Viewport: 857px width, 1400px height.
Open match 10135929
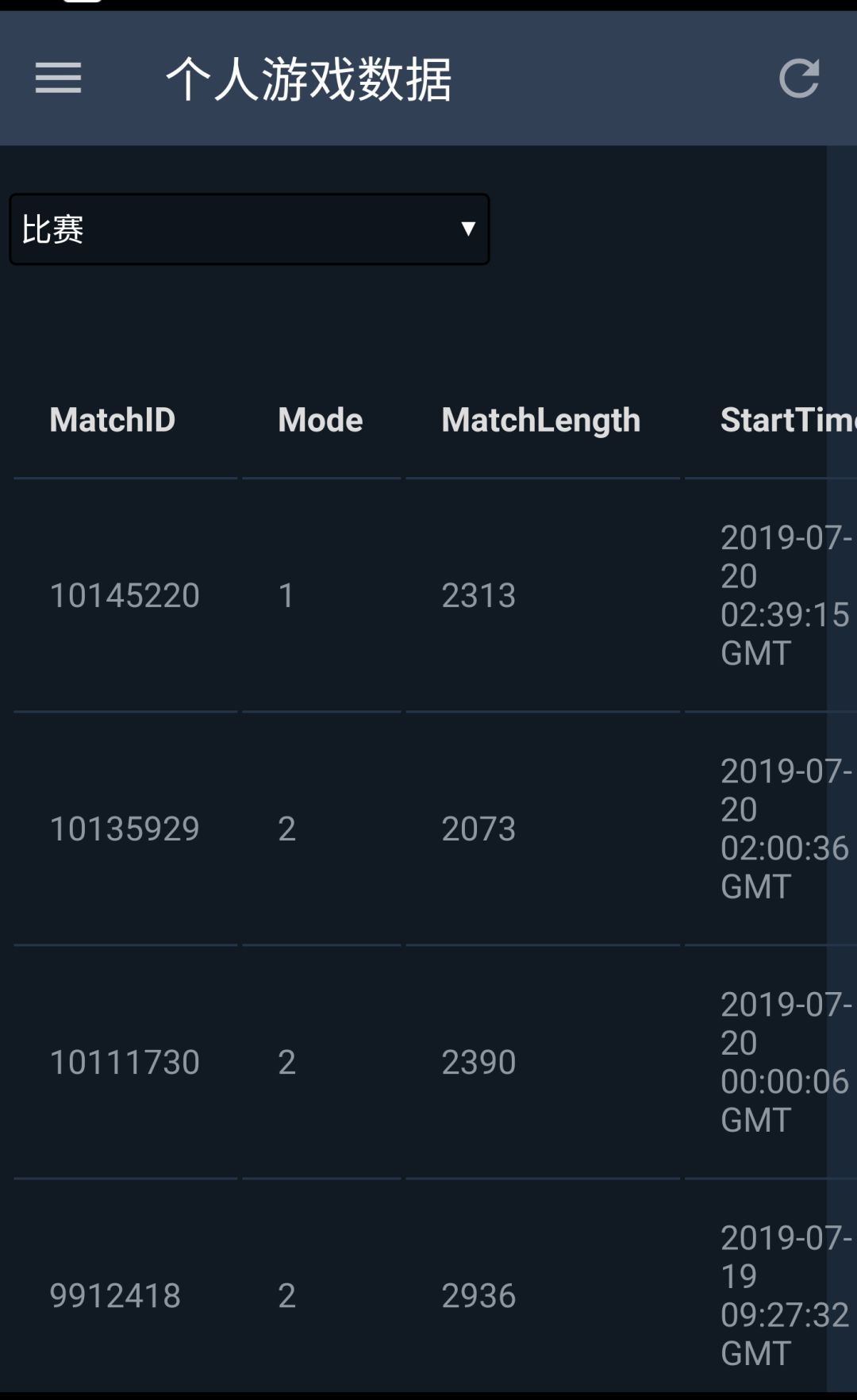pos(125,829)
